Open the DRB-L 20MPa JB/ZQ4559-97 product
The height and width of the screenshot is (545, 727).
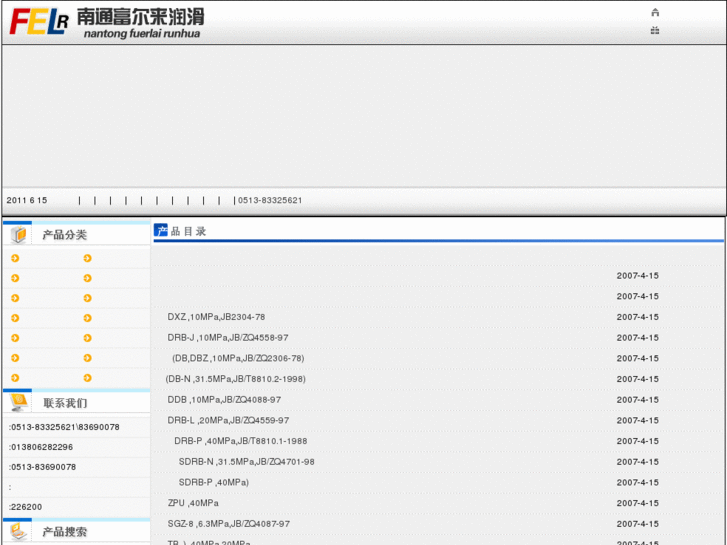coord(228,421)
